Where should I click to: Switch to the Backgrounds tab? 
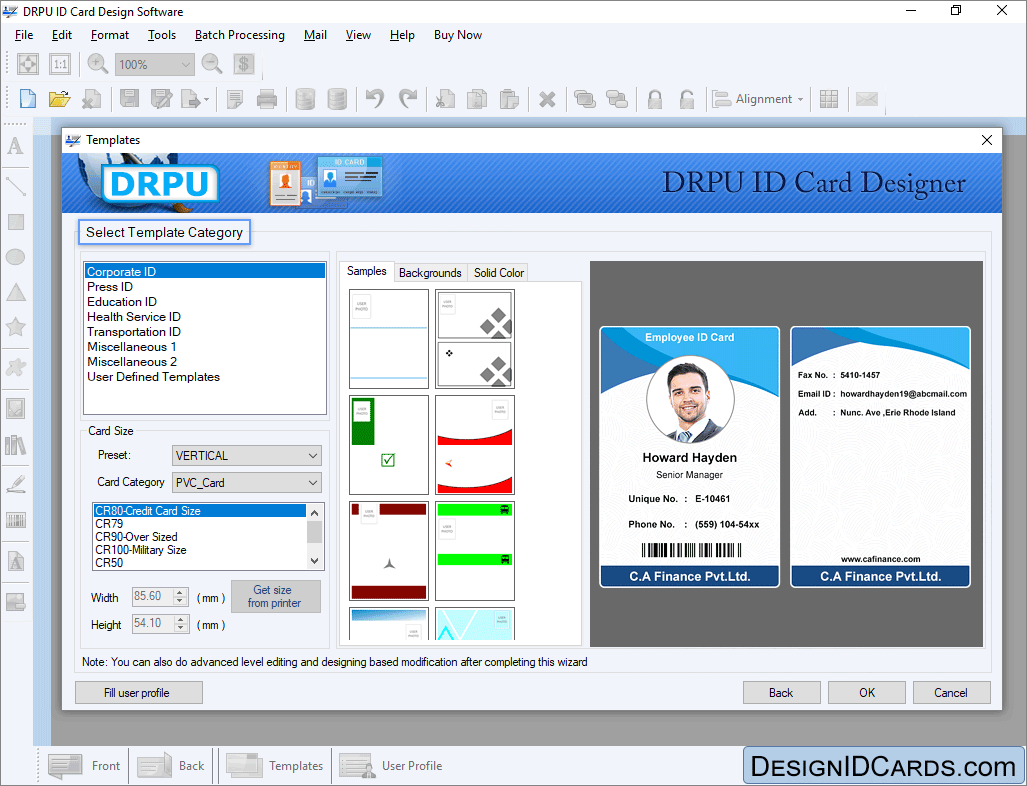click(x=430, y=272)
